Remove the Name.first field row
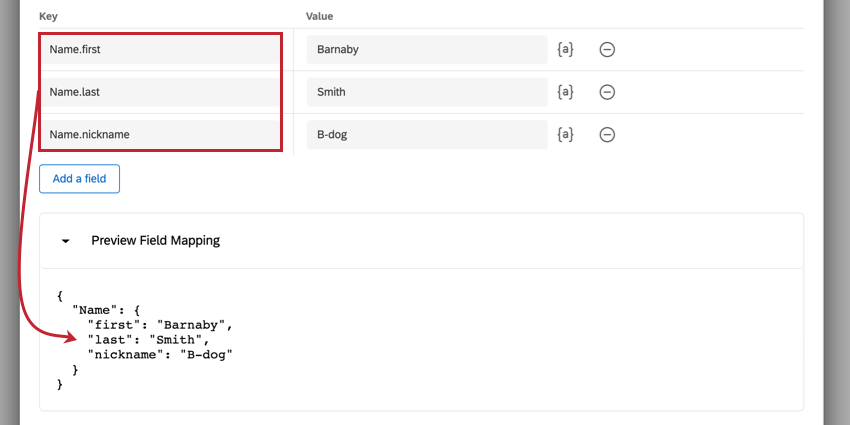 pos(607,49)
